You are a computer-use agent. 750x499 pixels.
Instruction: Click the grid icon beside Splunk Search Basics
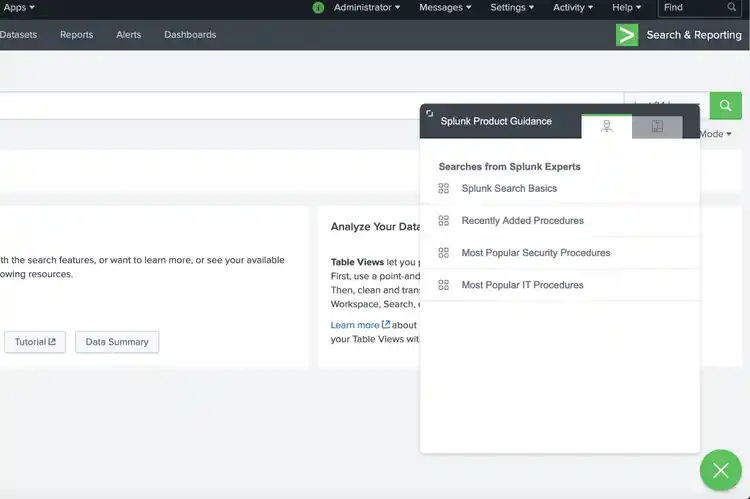coord(444,188)
